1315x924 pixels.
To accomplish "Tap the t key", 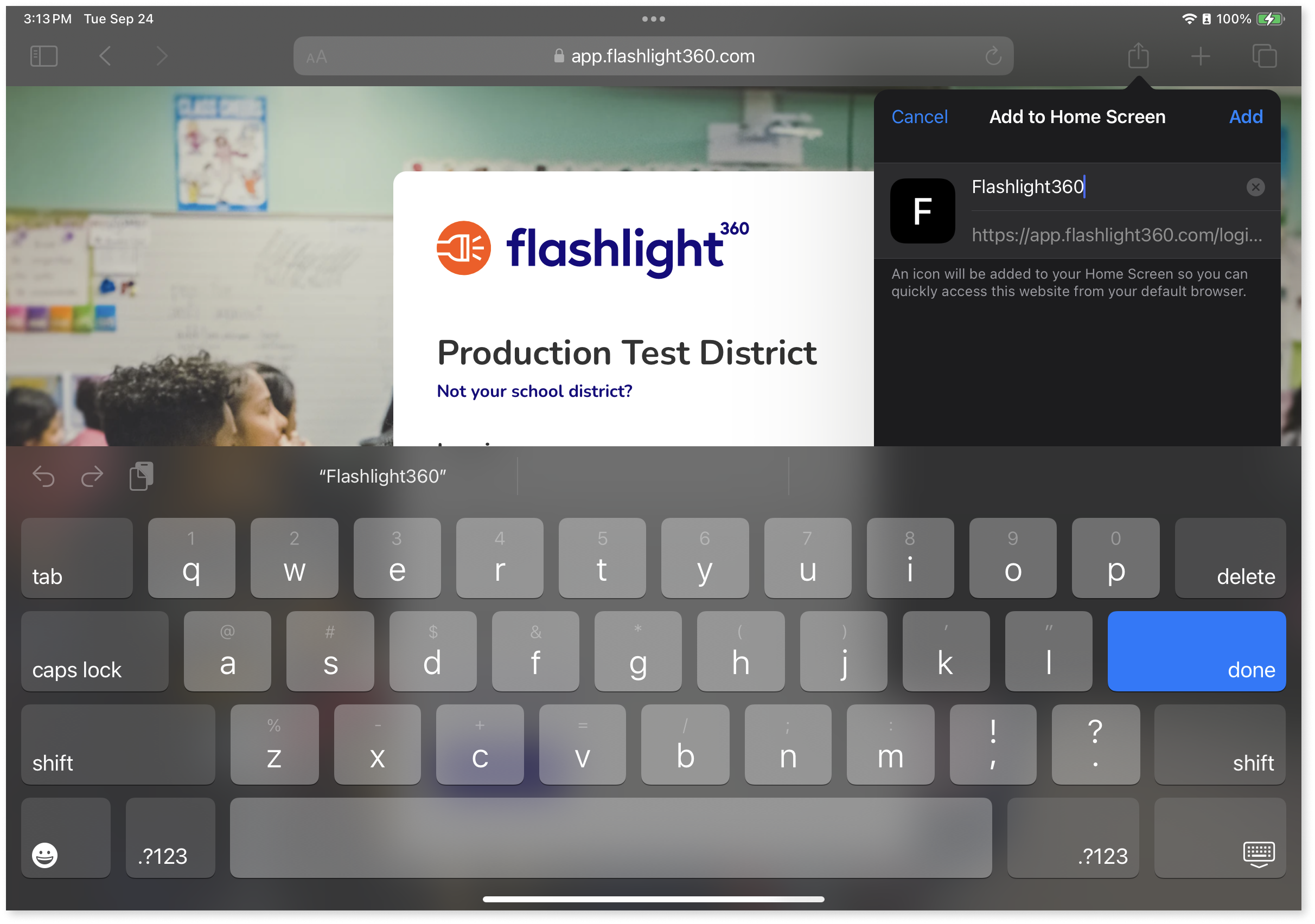I will click(x=603, y=558).
